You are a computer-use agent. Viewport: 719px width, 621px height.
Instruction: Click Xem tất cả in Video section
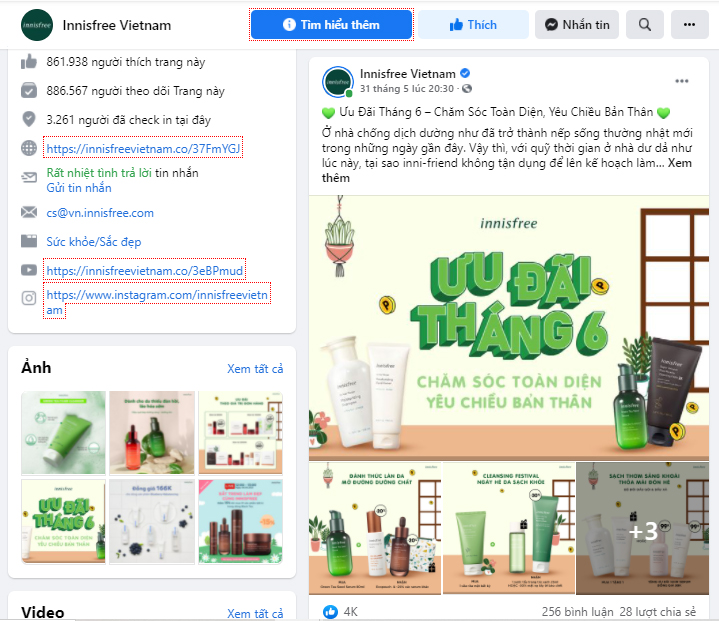pos(255,613)
